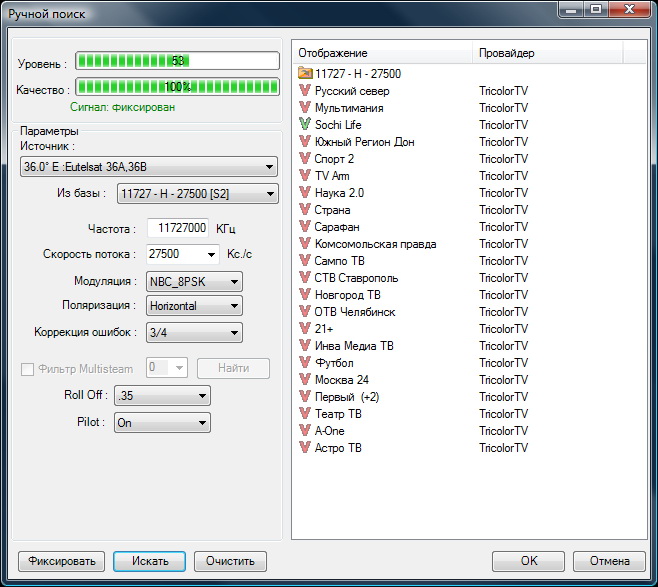658x587 pixels.
Task: Click the icon beside Астро ТВ
Action: coord(305,448)
